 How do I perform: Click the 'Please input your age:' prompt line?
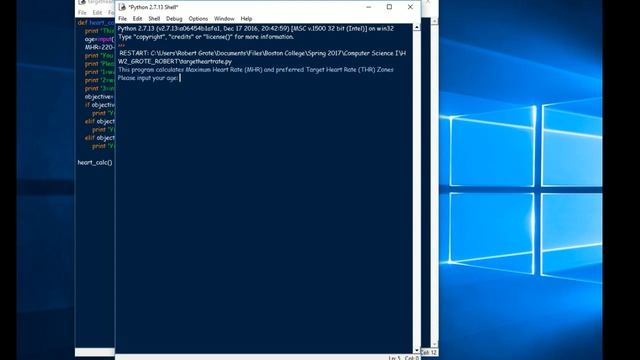[148, 78]
